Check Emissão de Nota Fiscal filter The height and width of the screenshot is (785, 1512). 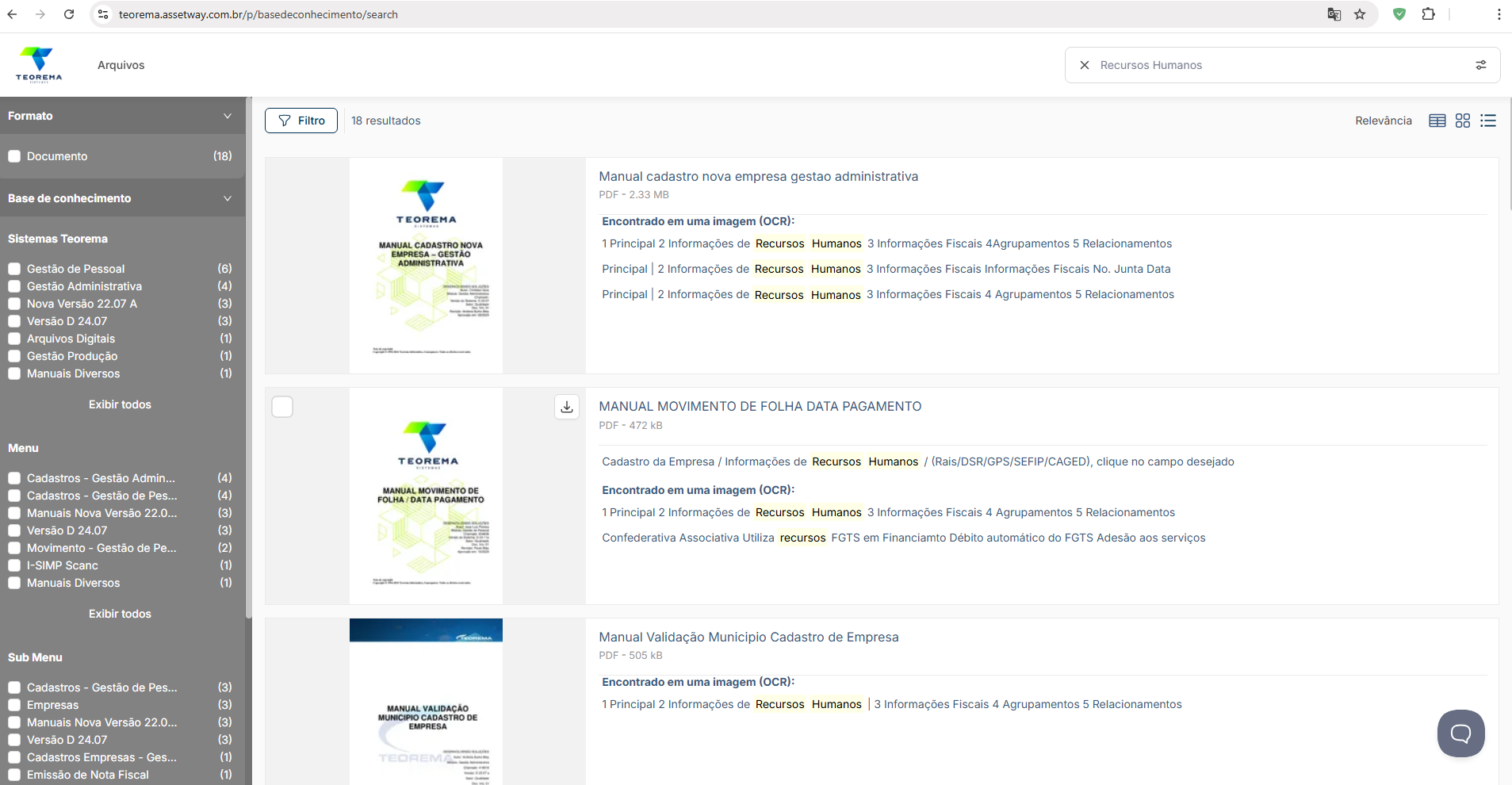coord(14,775)
